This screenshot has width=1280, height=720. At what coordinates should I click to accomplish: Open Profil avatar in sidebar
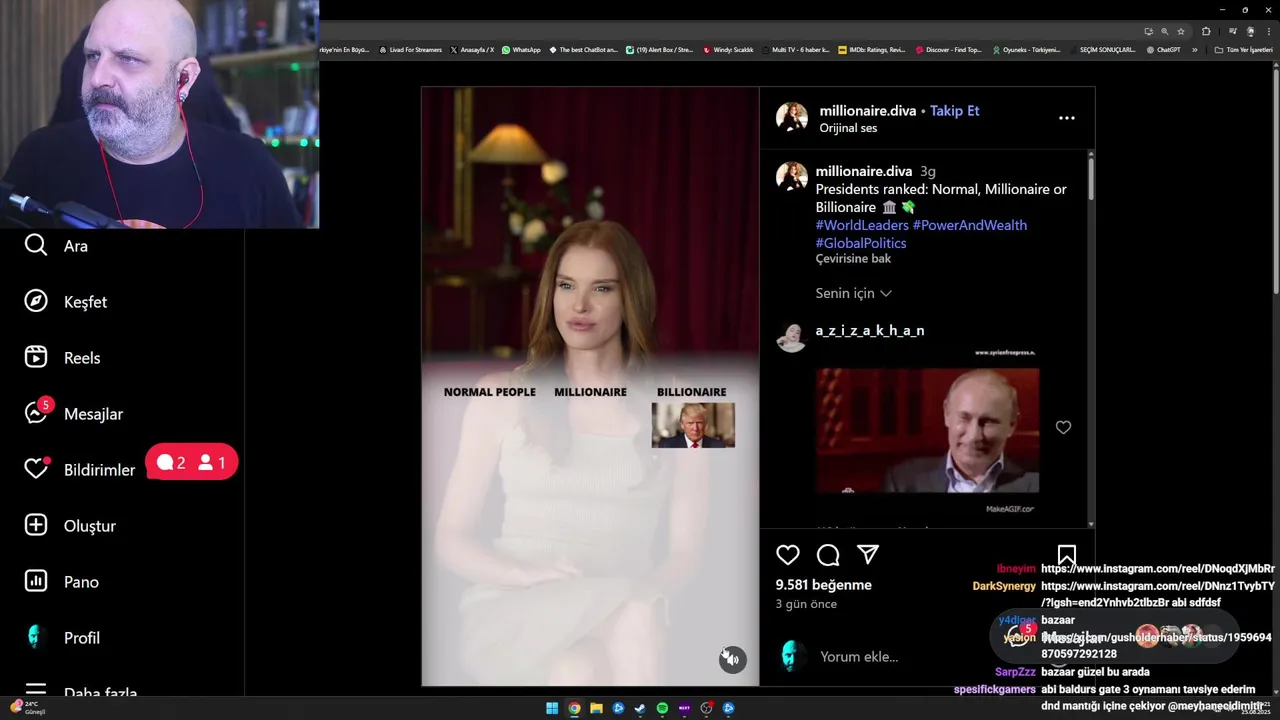click(36, 637)
